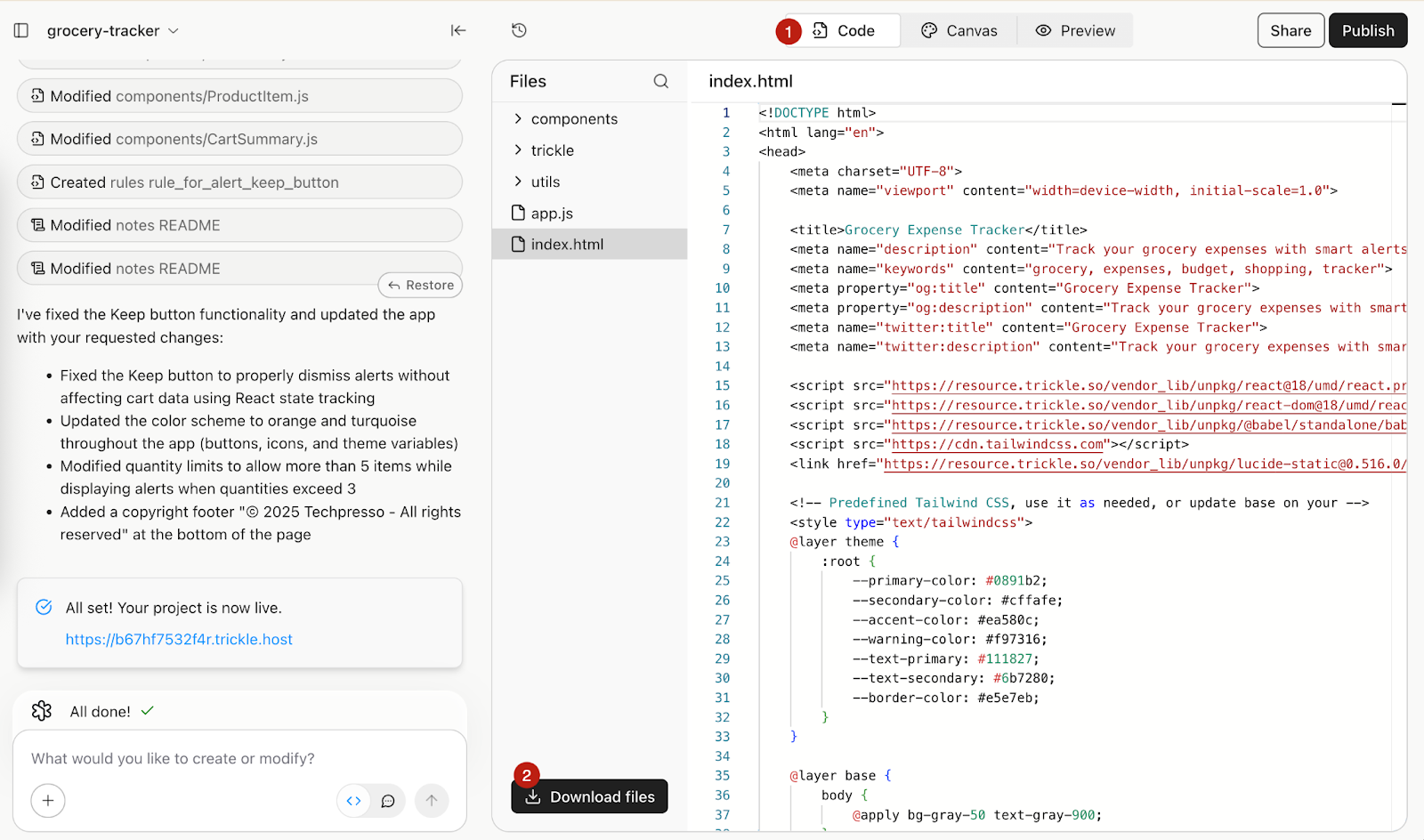Click the download arrow icon
The width and height of the screenshot is (1424, 840).
[532, 796]
